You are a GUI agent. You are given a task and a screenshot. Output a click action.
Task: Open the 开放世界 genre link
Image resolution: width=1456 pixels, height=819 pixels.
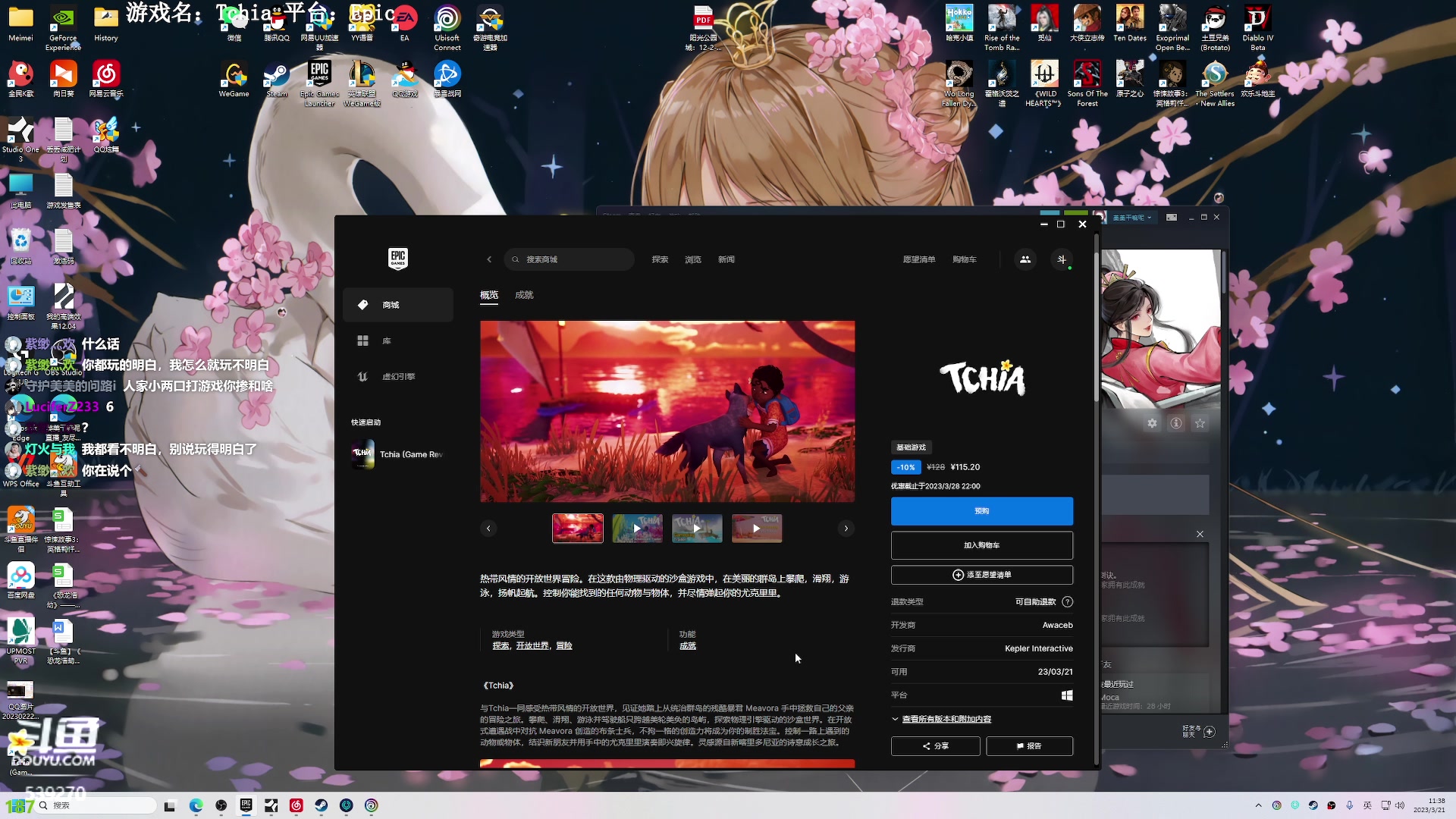[x=532, y=646]
